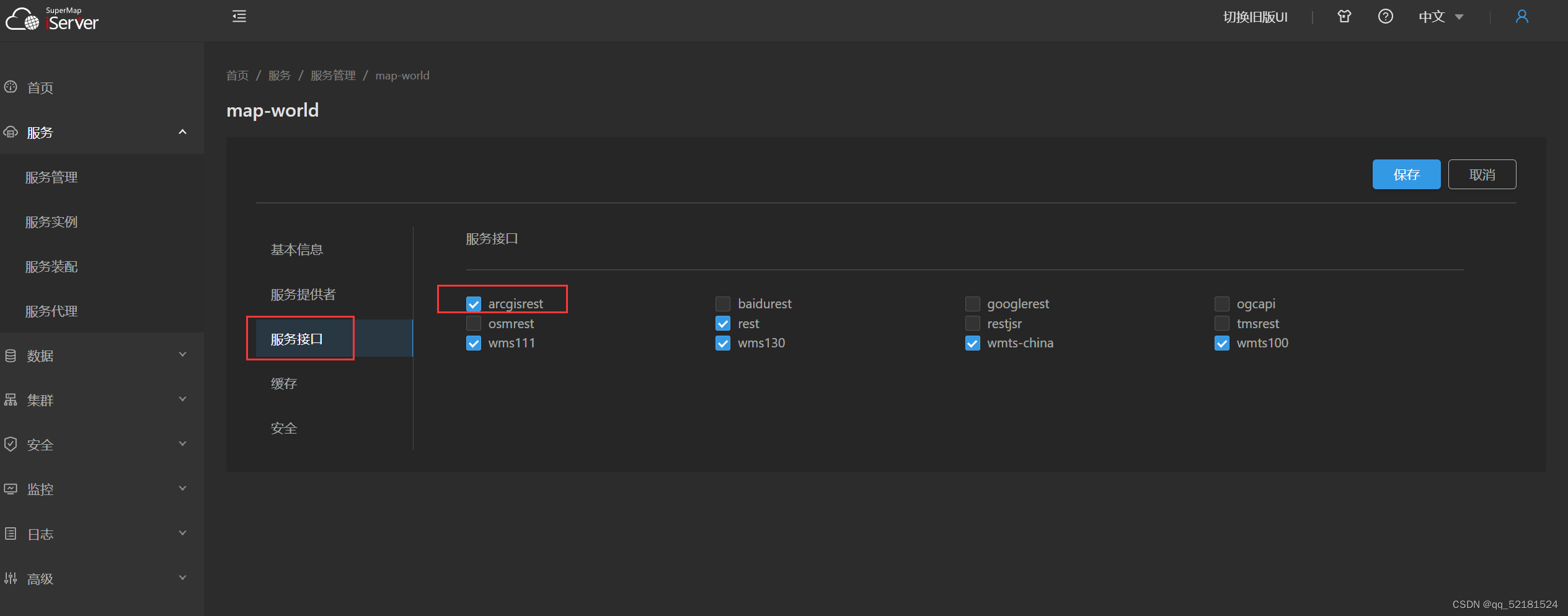Click the map-world page title
Screen dimensions: 1568x616
[x=273, y=110]
